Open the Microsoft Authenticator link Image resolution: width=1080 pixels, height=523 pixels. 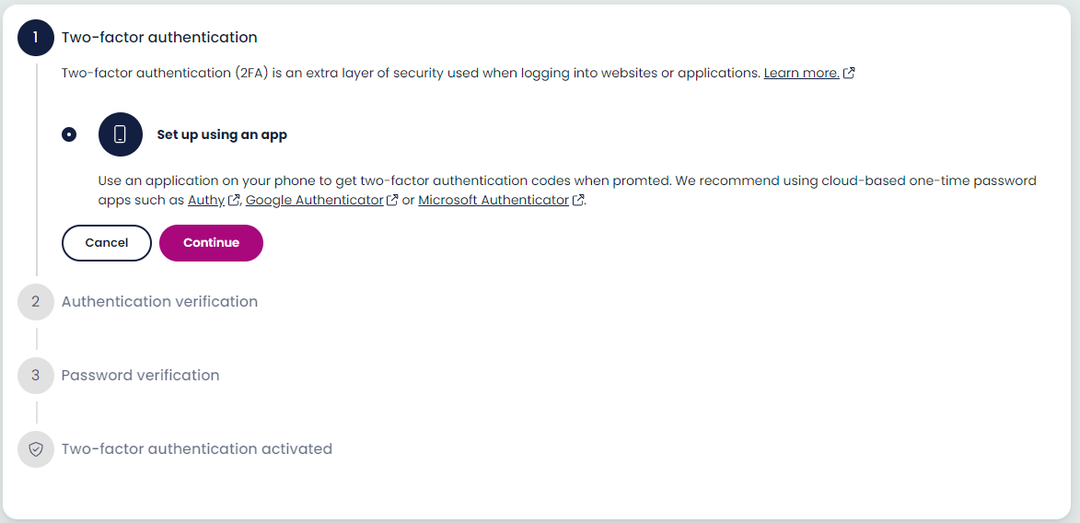[493, 200]
